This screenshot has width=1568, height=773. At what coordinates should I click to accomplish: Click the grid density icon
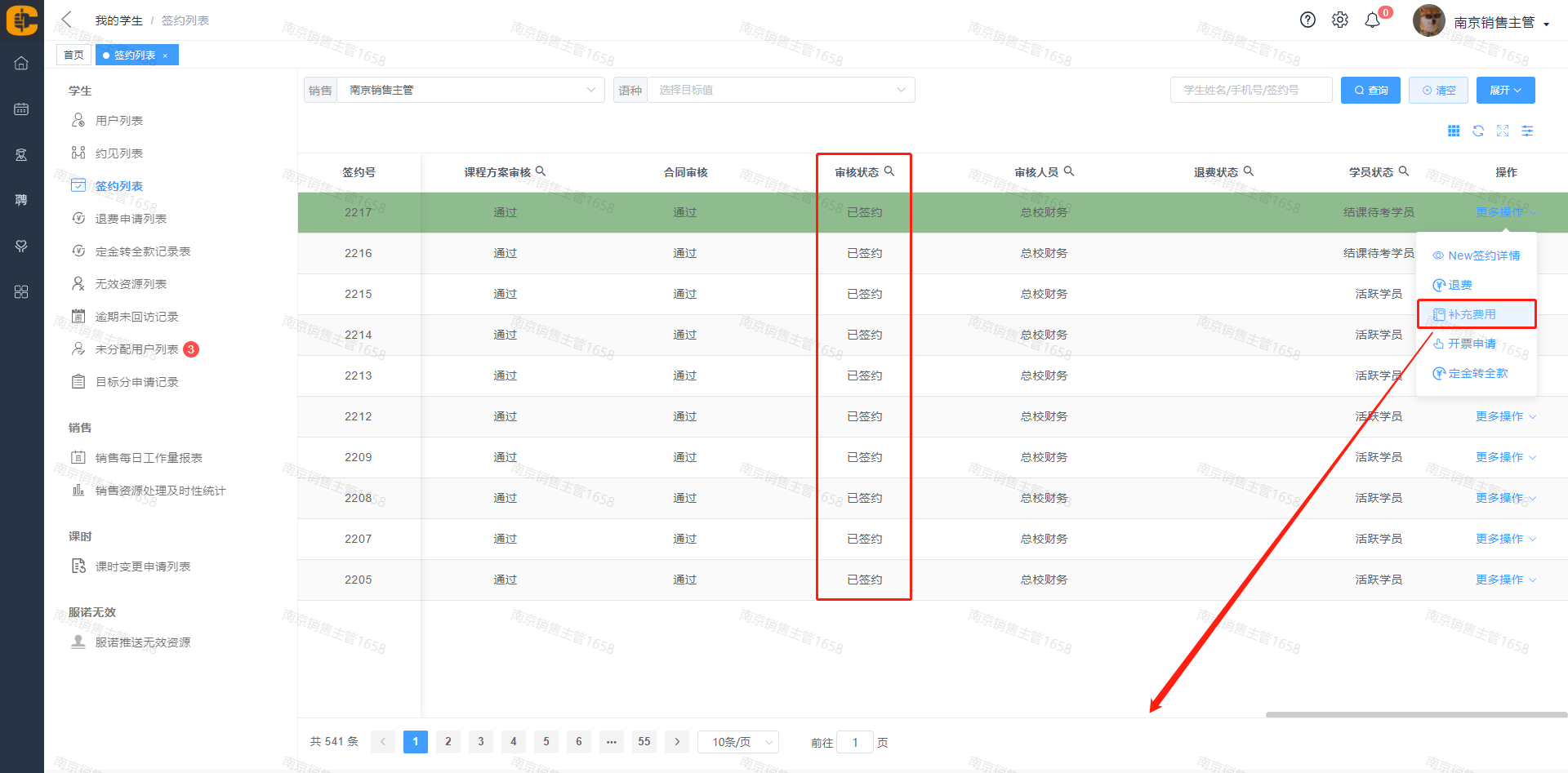pyautogui.click(x=1454, y=131)
